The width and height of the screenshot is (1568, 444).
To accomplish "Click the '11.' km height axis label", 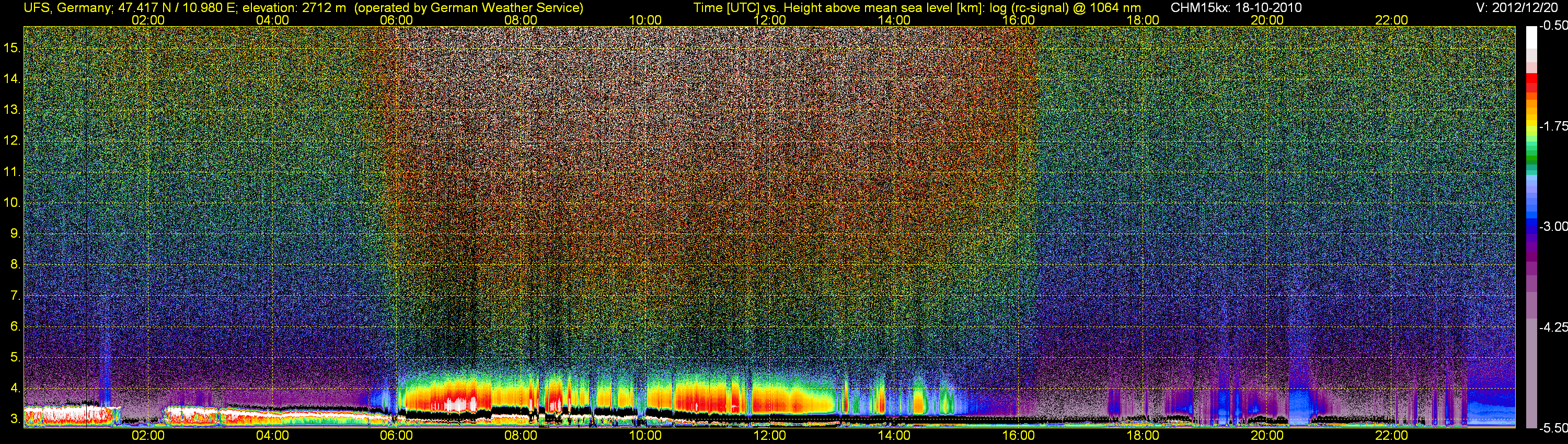I will point(12,171).
